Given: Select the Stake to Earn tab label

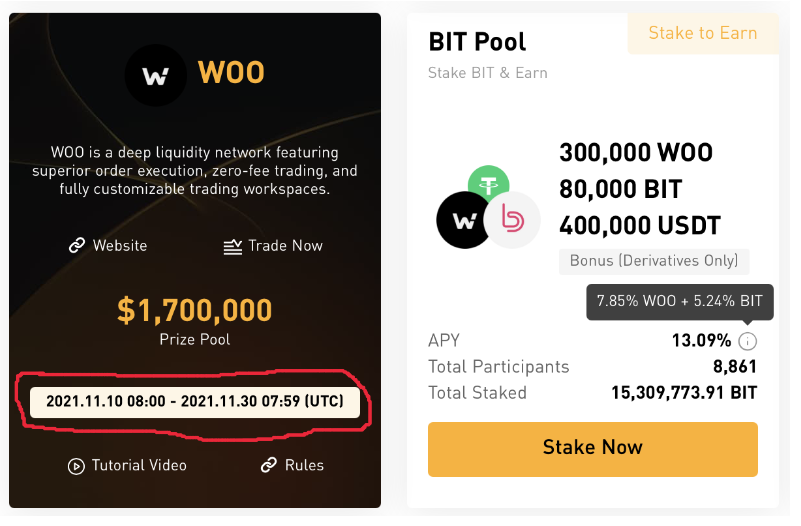Looking at the screenshot, I should 702,33.
